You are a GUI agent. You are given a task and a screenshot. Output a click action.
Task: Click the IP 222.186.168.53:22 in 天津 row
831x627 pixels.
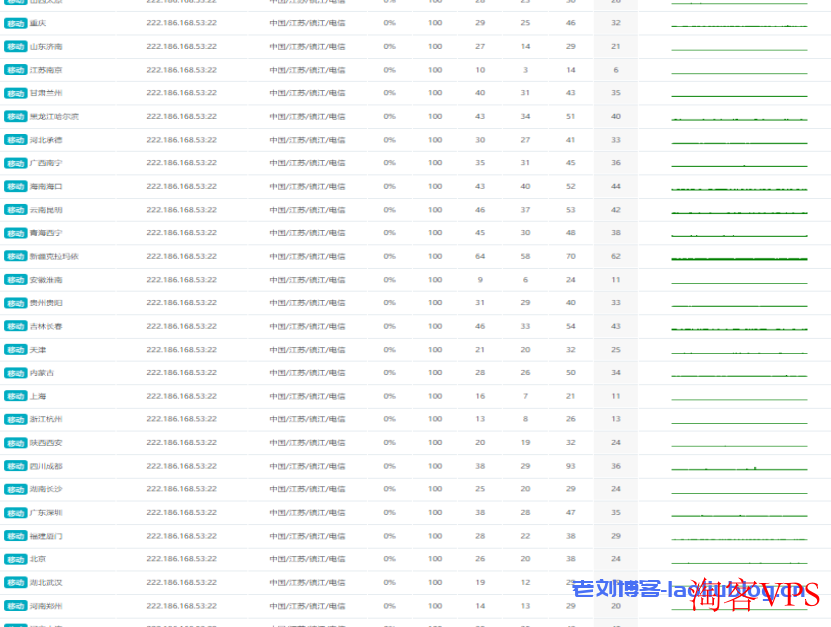181,350
